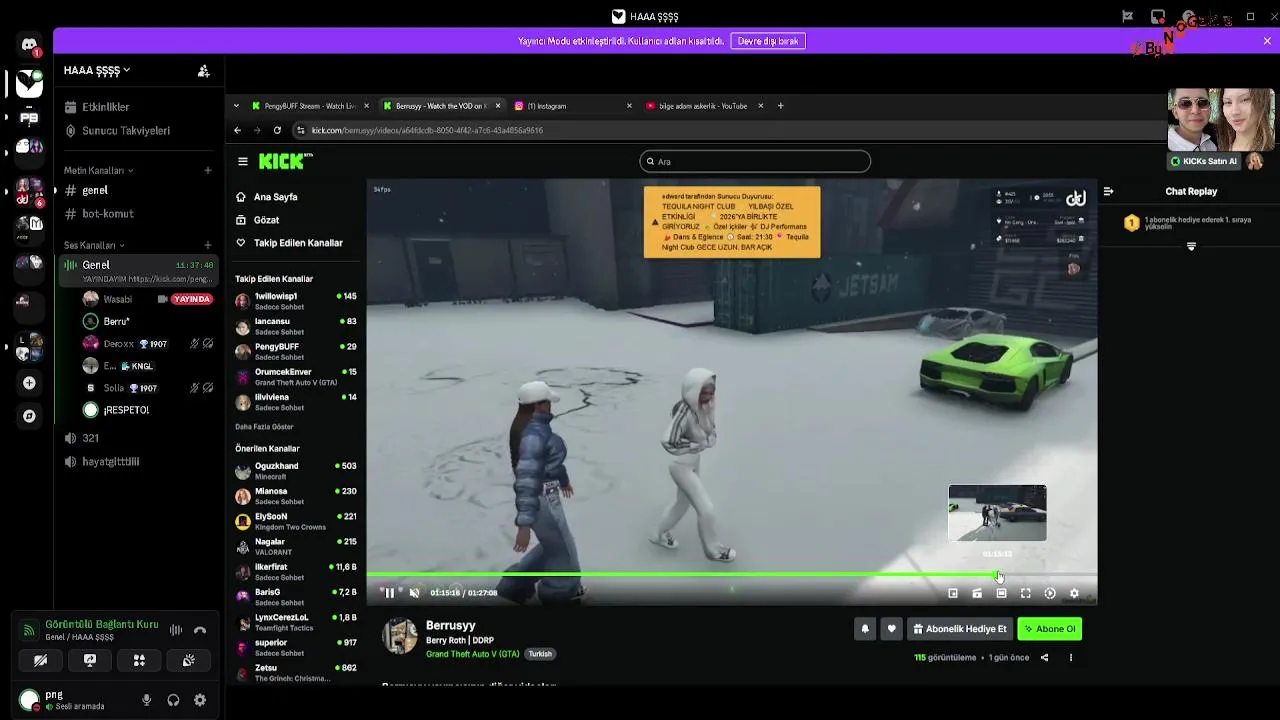Viewport: 1280px width, 720px height.
Task: Open Grand Theft Auto V category link
Action: pos(473,654)
